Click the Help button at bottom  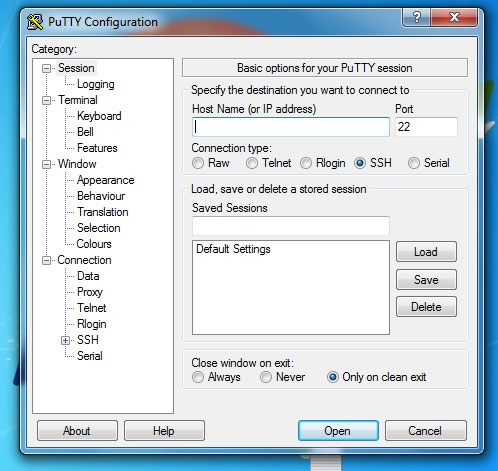pos(164,431)
